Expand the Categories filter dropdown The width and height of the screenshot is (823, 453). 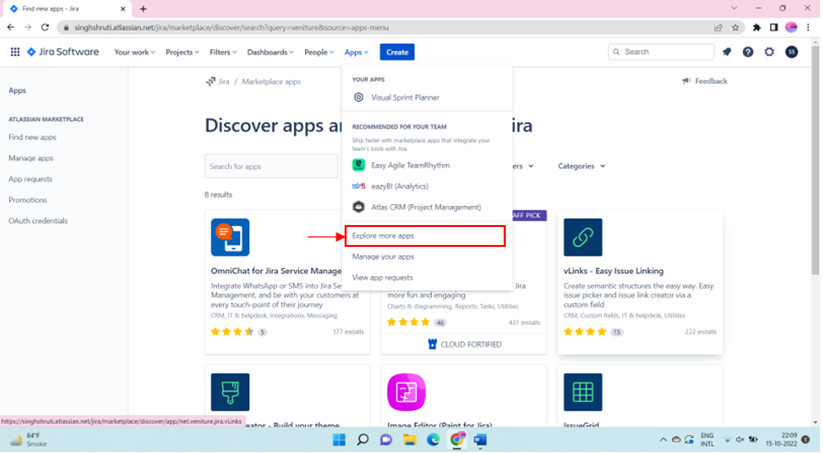(x=583, y=166)
